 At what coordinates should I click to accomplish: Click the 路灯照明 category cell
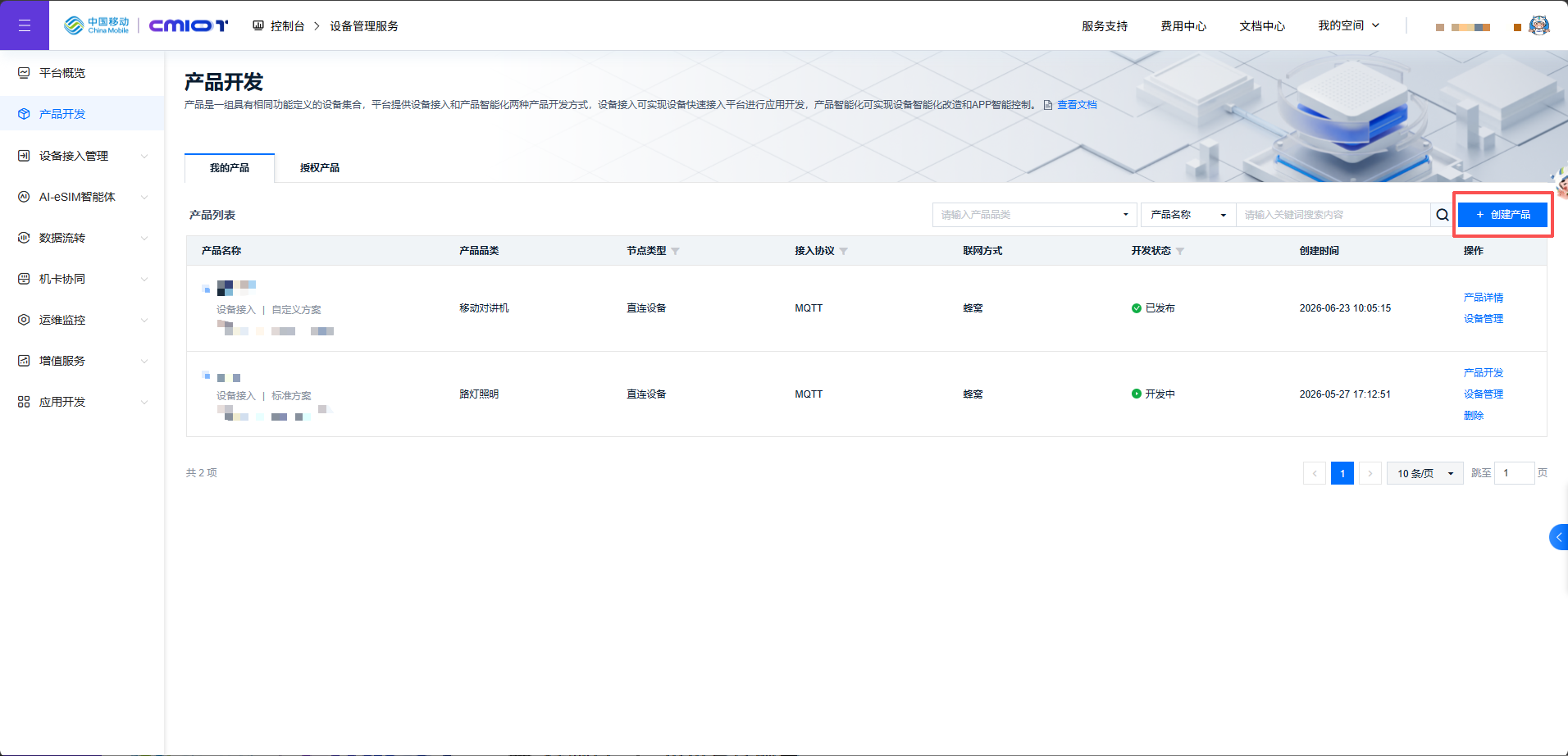click(479, 394)
